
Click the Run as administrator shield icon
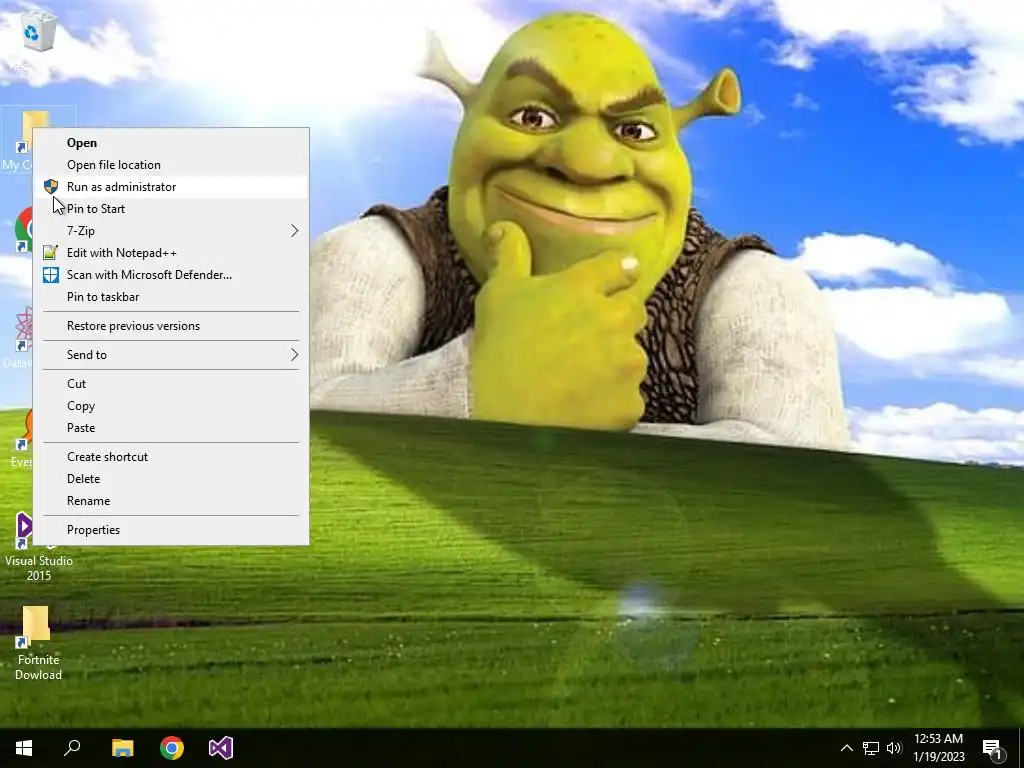pyautogui.click(x=51, y=187)
